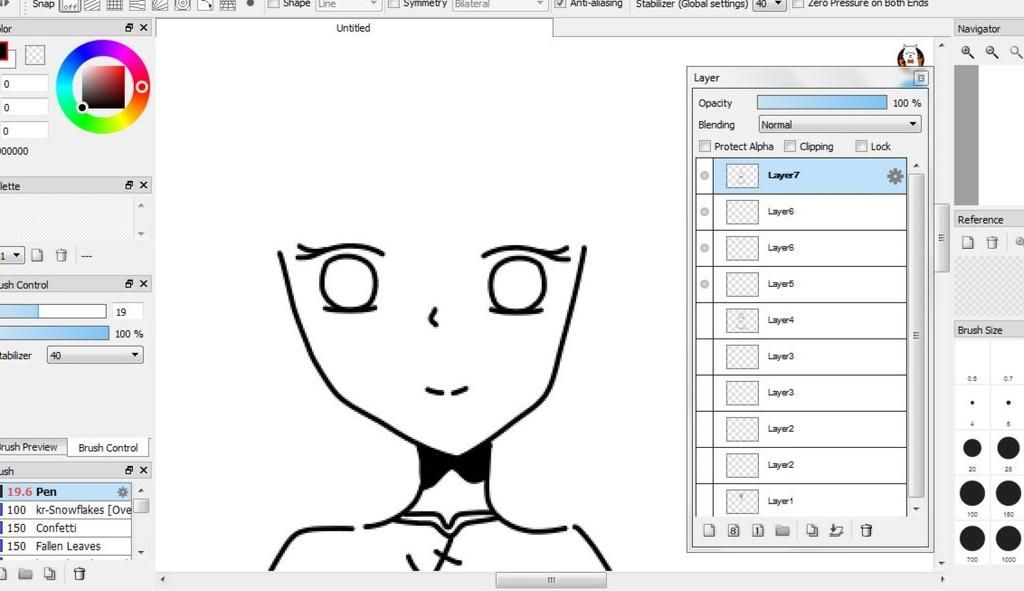
Task: Open Layer7 settings gear
Action: coord(895,176)
